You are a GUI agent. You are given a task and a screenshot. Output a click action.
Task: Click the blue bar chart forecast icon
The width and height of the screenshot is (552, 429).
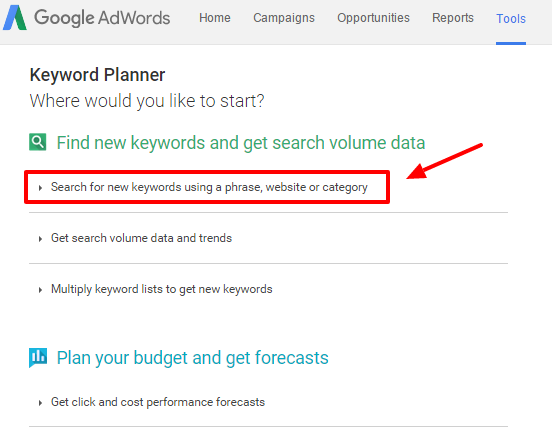click(x=38, y=358)
